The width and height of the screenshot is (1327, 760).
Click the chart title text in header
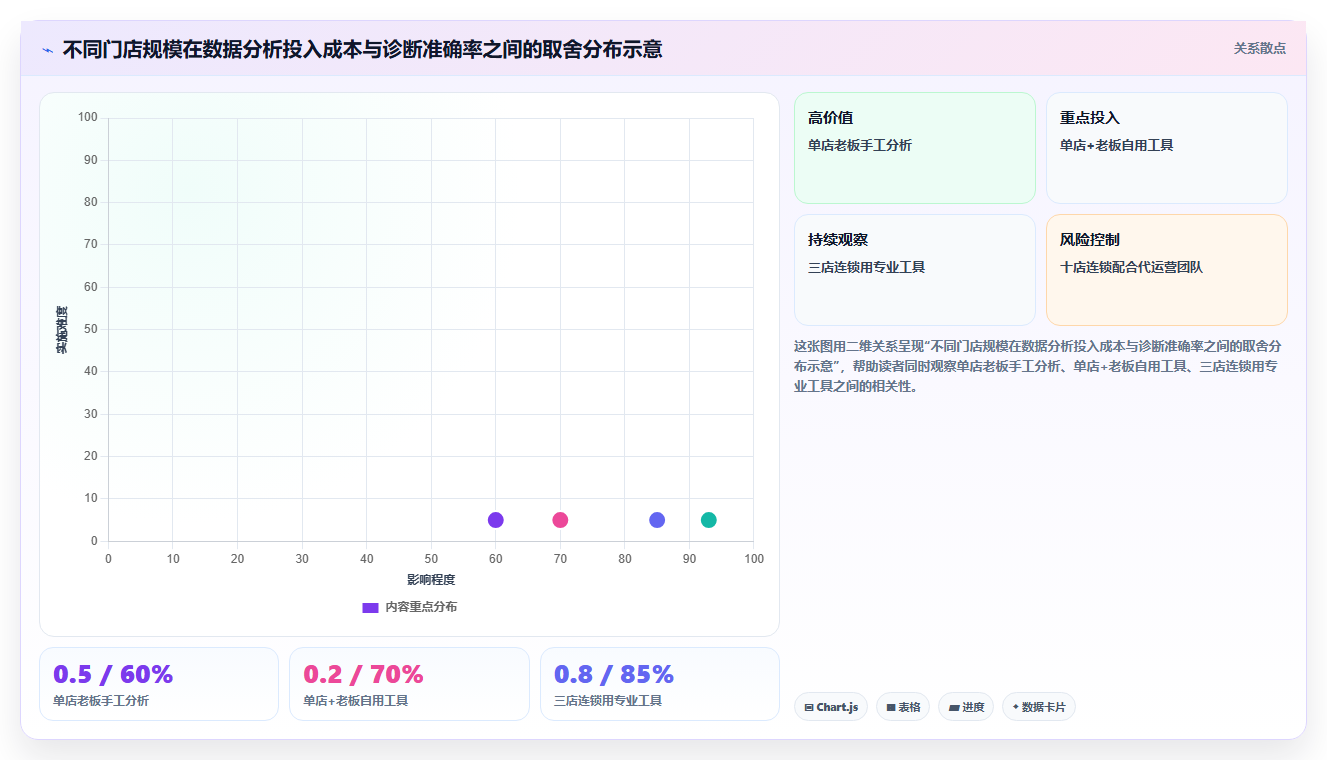point(362,49)
